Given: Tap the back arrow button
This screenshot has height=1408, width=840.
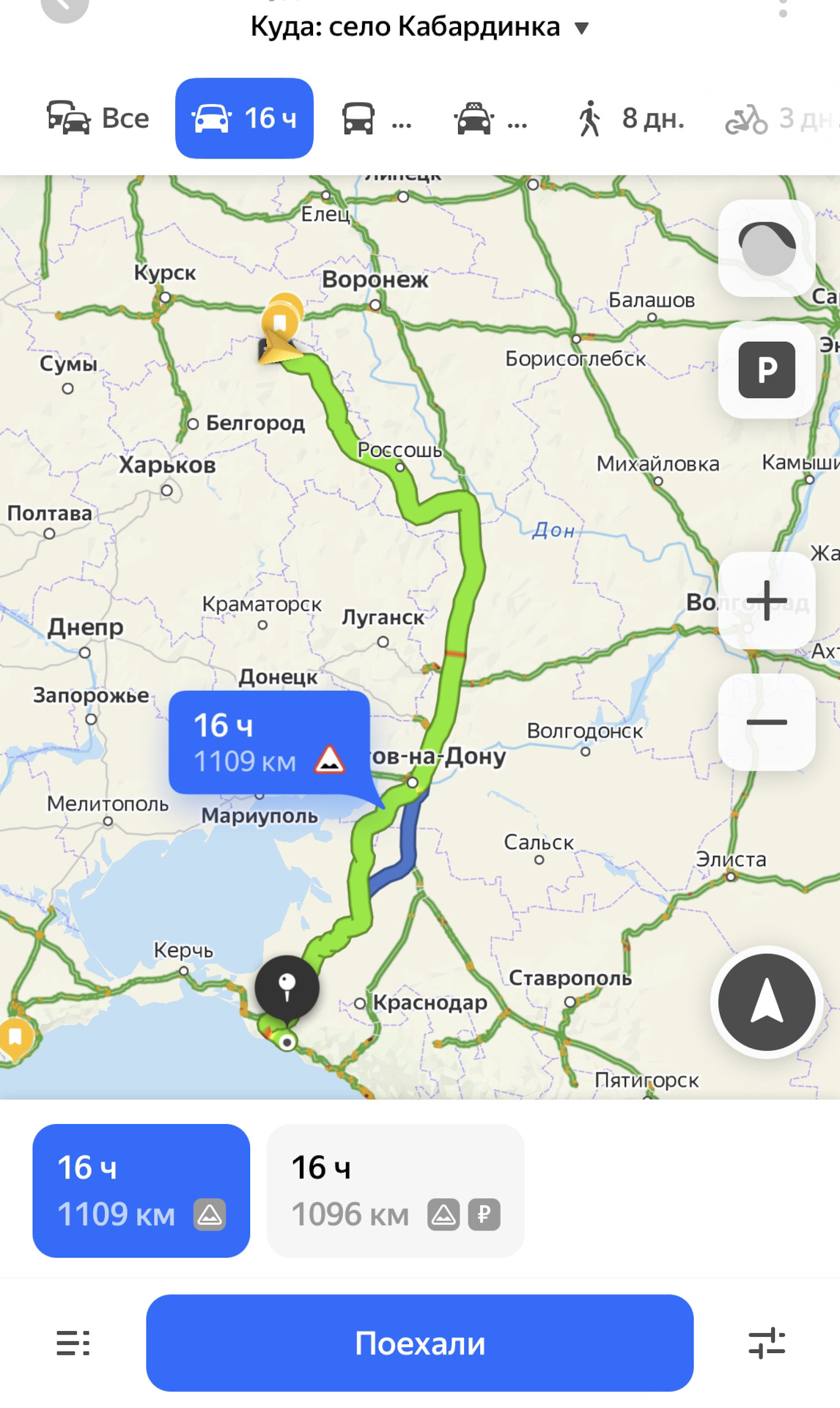Looking at the screenshot, I should (65, 7).
